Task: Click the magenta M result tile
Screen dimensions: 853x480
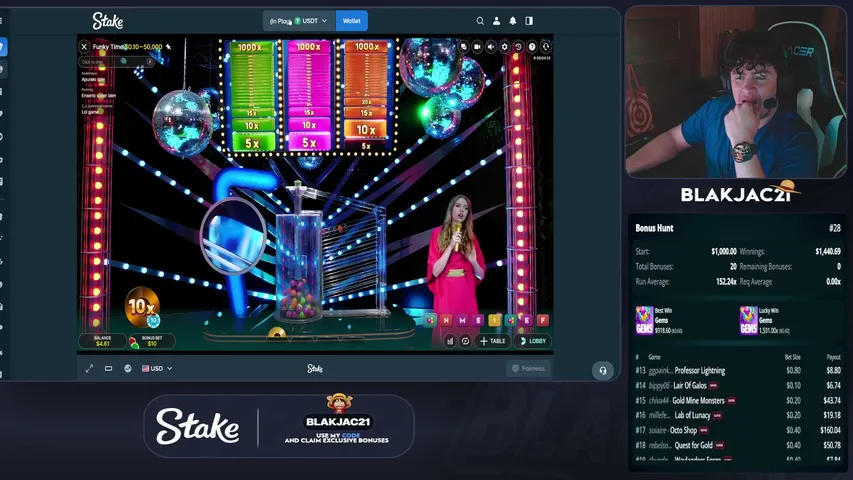Action: tap(462, 321)
